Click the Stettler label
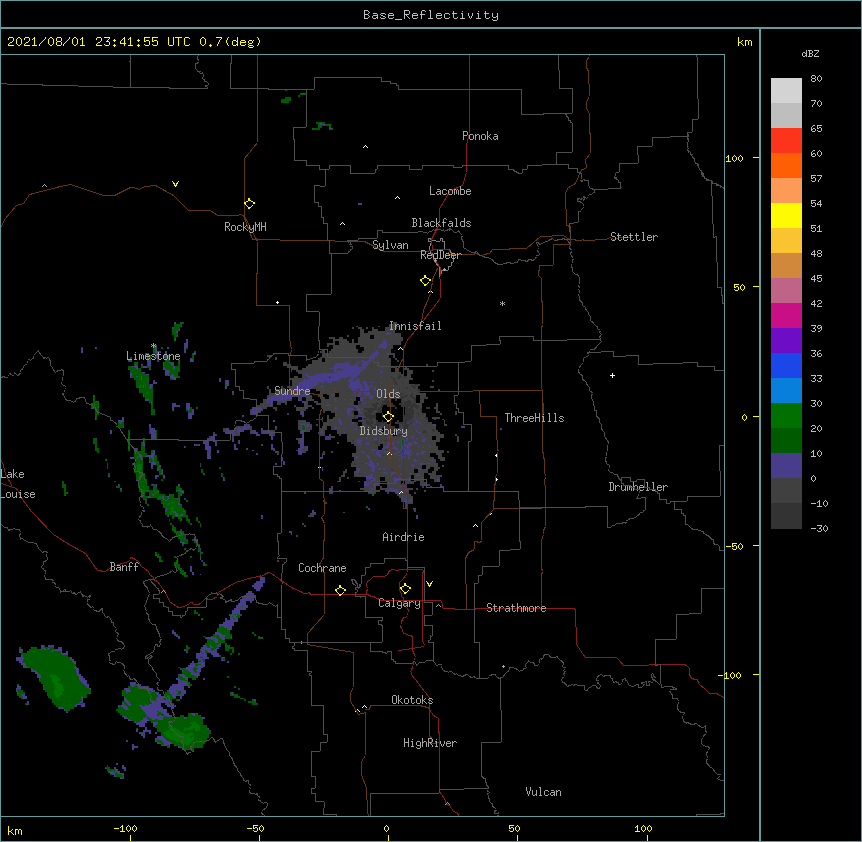The image size is (862, 842). (634, 237)
